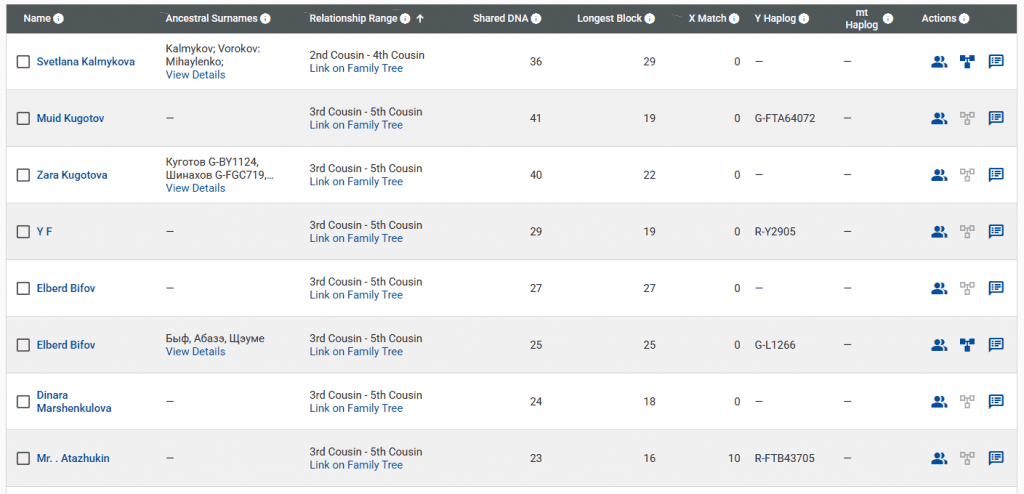Click Link on Family Tree for Y F
The height and width of the screenshot is (494, 1024).
[x=356, y=238]
